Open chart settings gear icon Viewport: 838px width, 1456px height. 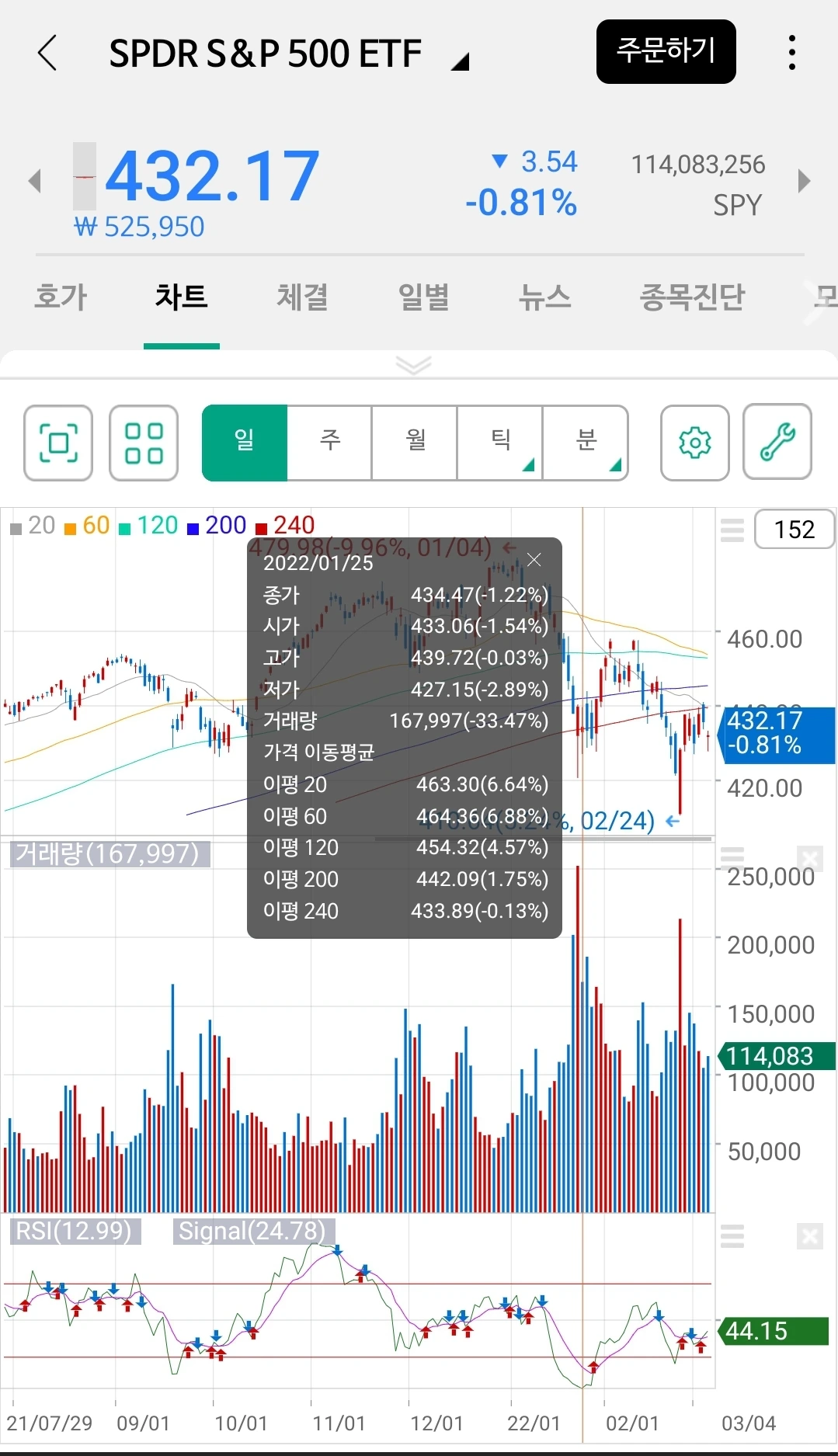tap(695, 443)
